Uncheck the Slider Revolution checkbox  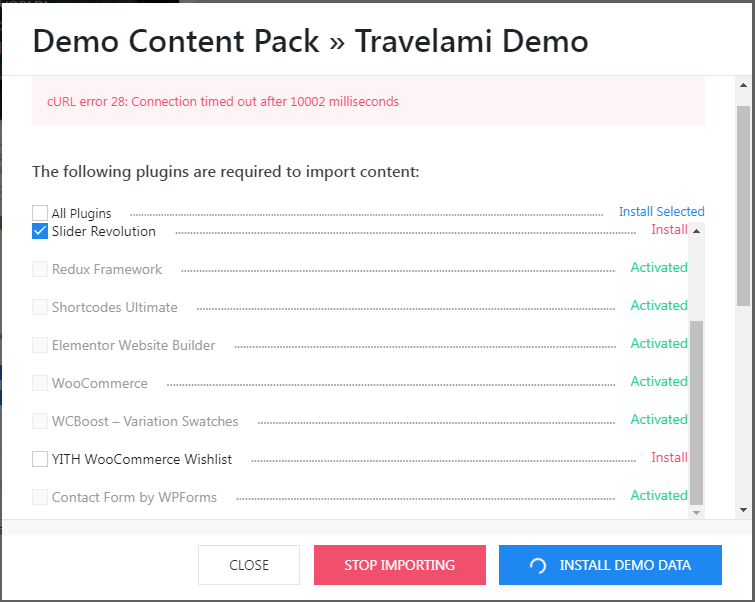point(40,231)
